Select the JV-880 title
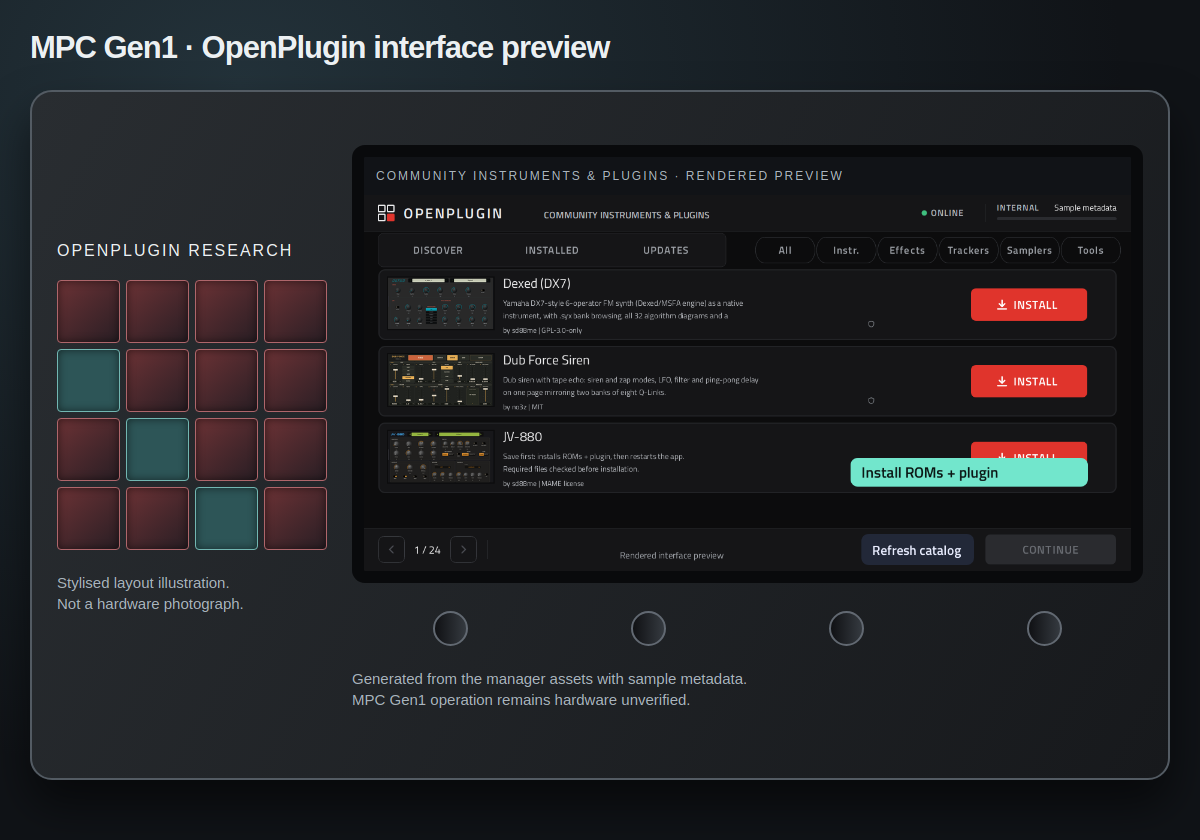Screen dimensions: 1200x840 [522, 437]
